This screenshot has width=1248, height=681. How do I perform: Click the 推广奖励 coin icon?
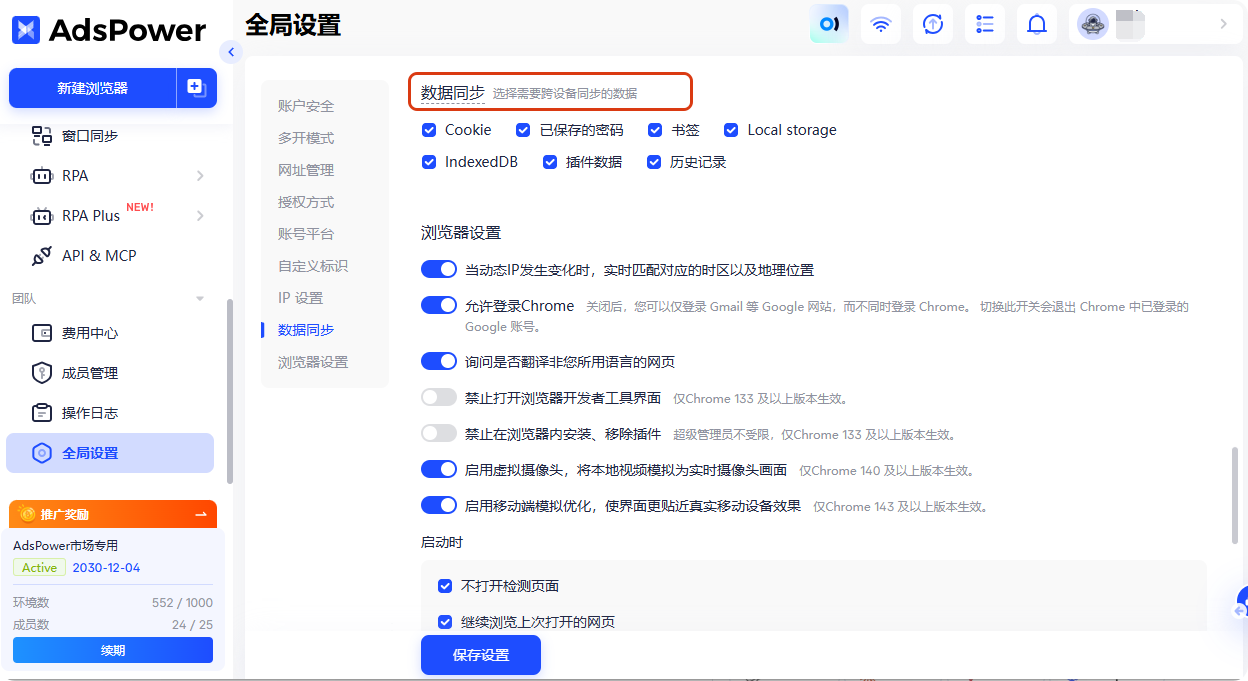[27, 514]
